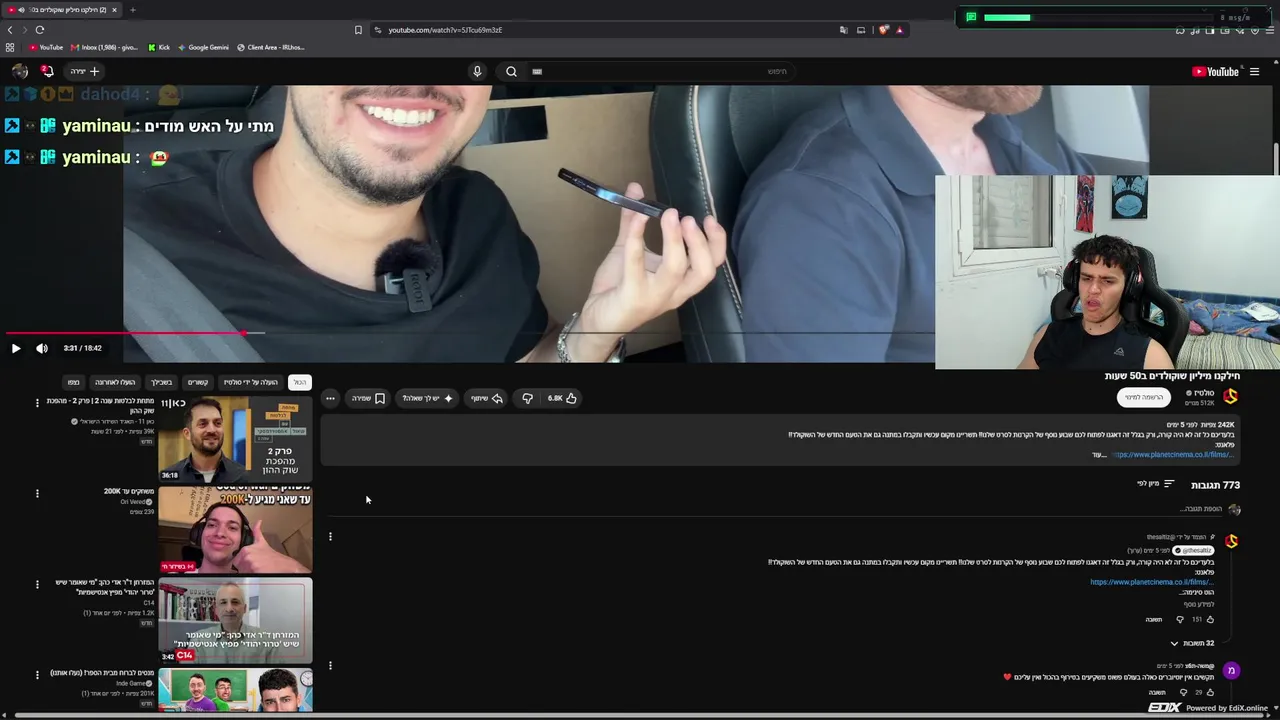The width and height of the screenshot is (1280, 720).
Task: Click the create (+) button
Action: (x=85, y=71)
